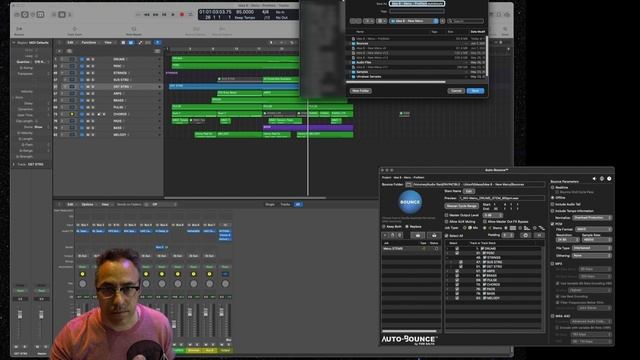Open the mixer Options menu
Viewport: 640px width, 360px height.
click(x=87, y=204)
